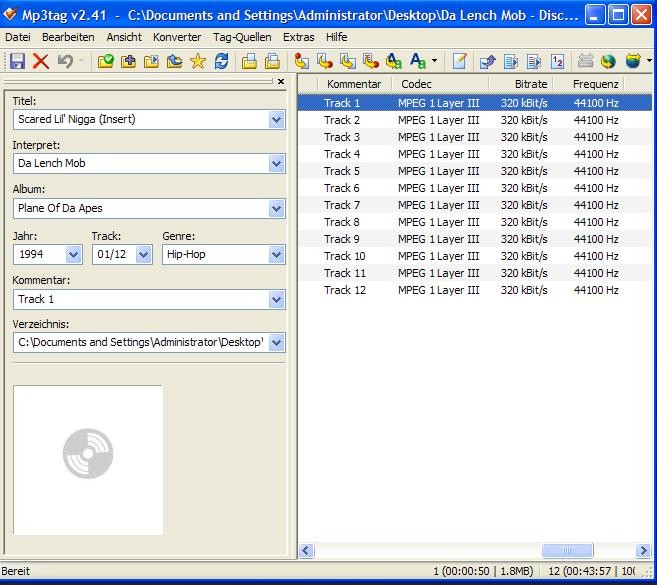Screen dimensions: 657x585
Task: Click the folder icon left of the star
Action: tap(174, 62)
